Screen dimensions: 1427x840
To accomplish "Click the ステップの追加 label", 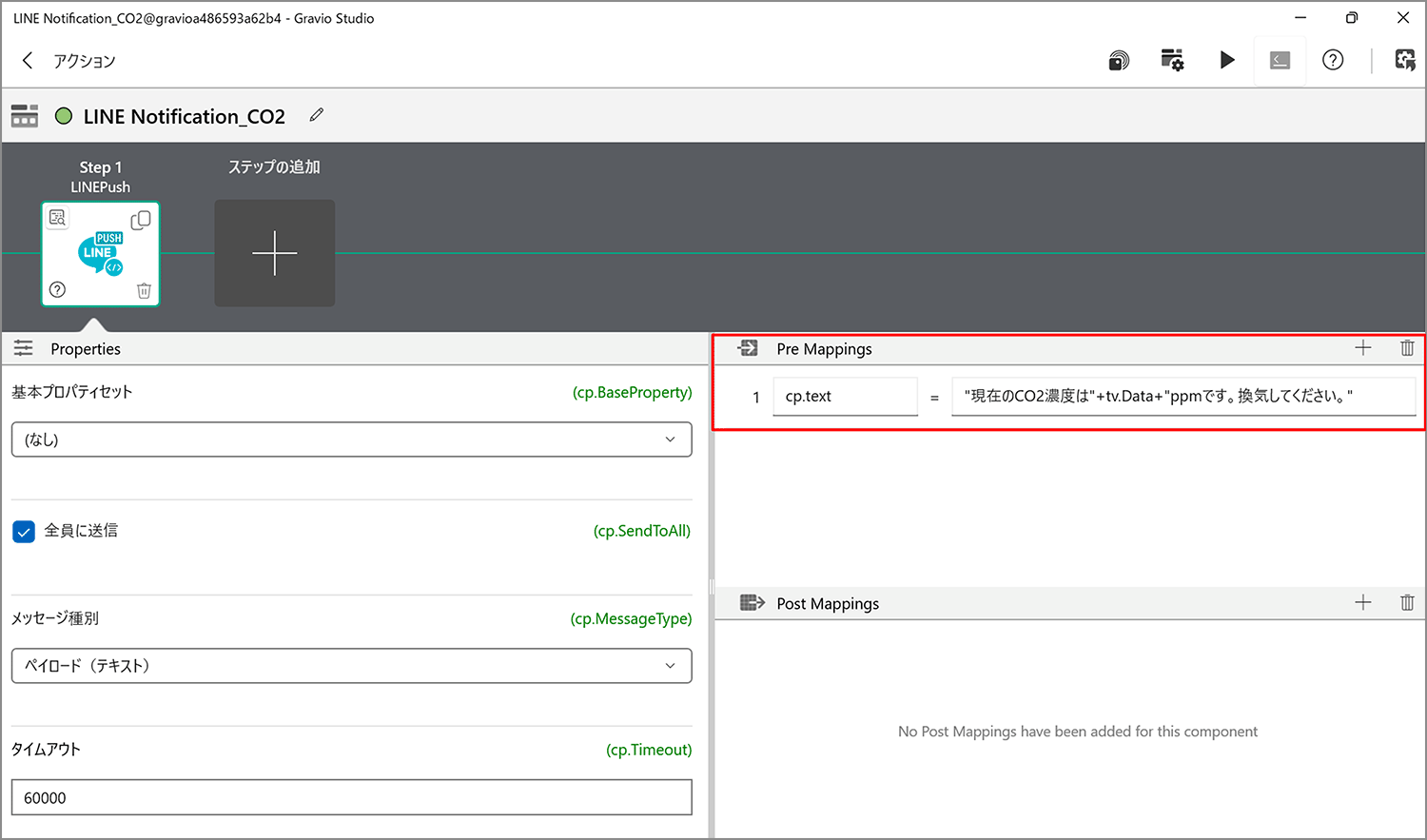I will [274, 166].
